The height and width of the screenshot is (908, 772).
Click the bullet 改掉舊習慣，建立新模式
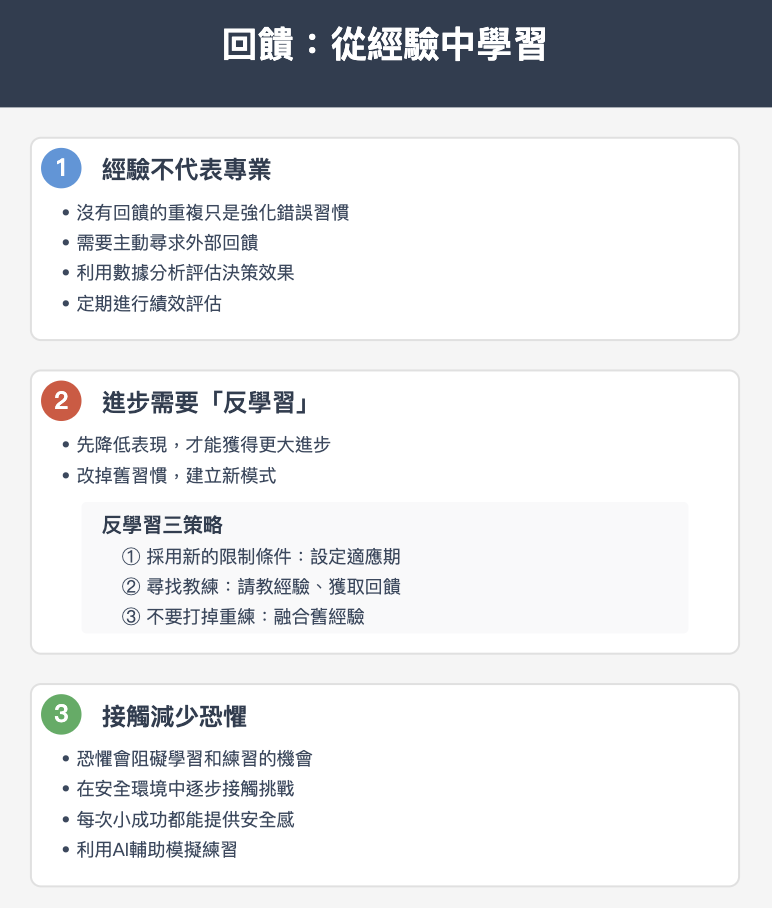[x=177, y=475]
